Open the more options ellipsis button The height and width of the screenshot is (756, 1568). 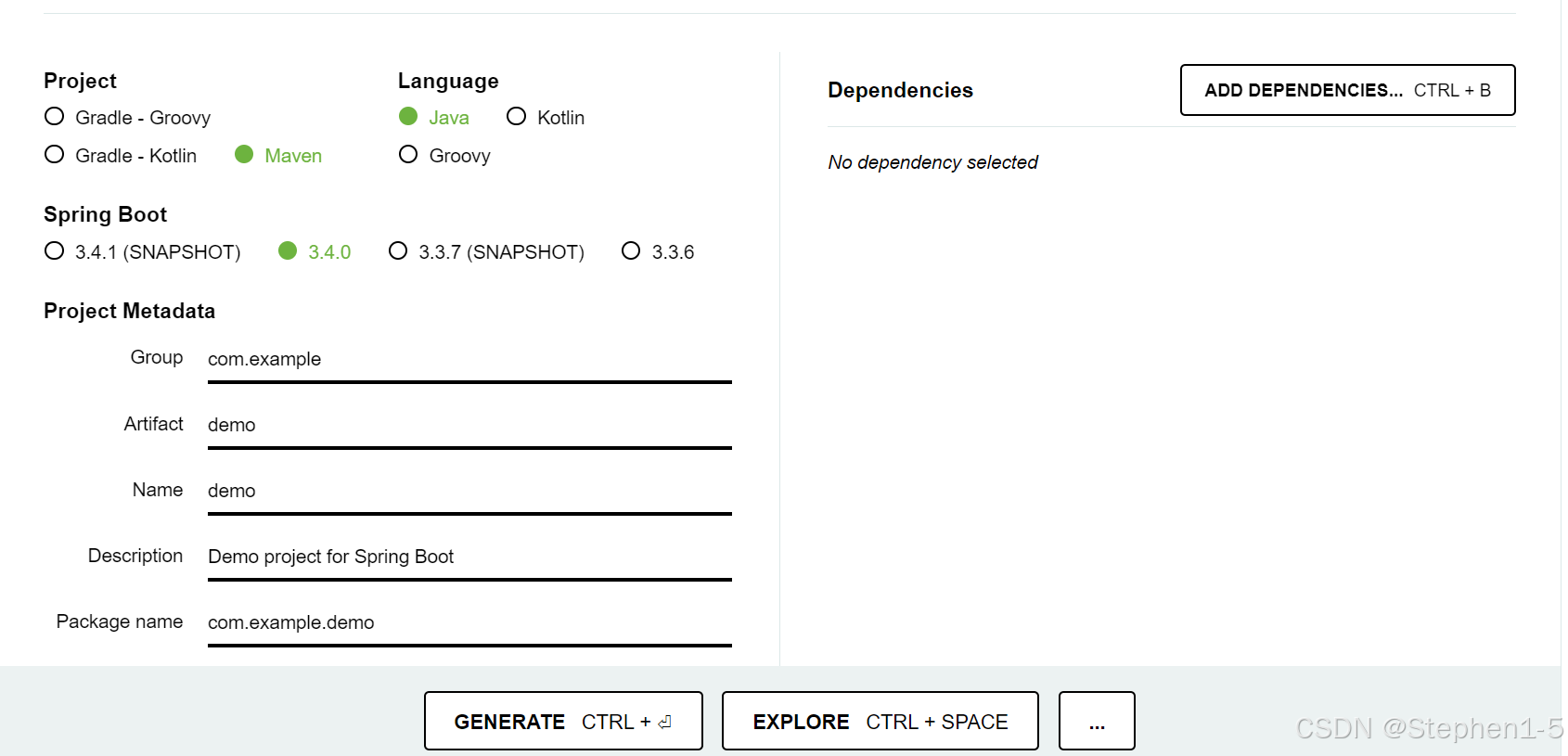[1097, 721]
